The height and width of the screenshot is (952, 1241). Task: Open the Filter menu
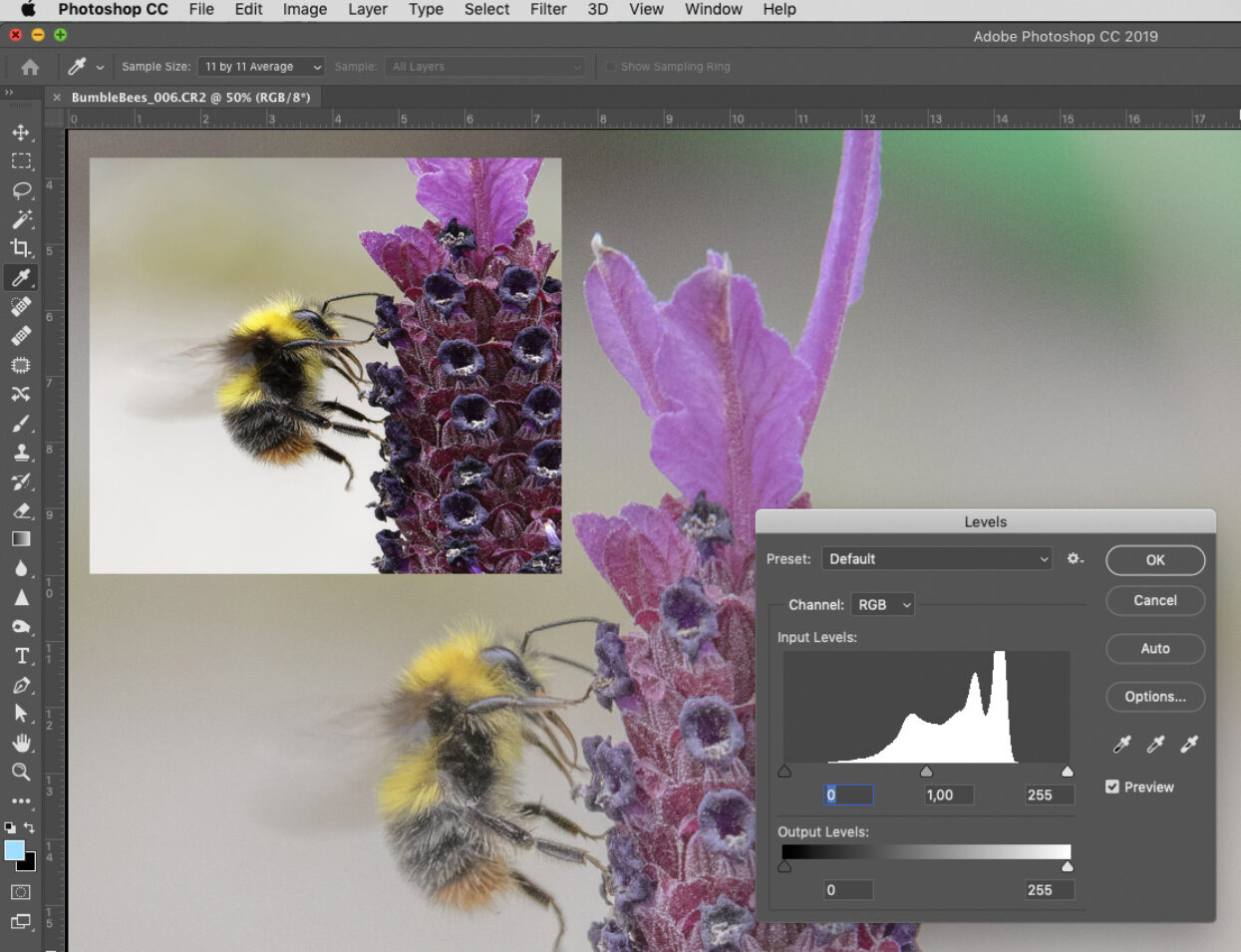(x=547, y=9)
